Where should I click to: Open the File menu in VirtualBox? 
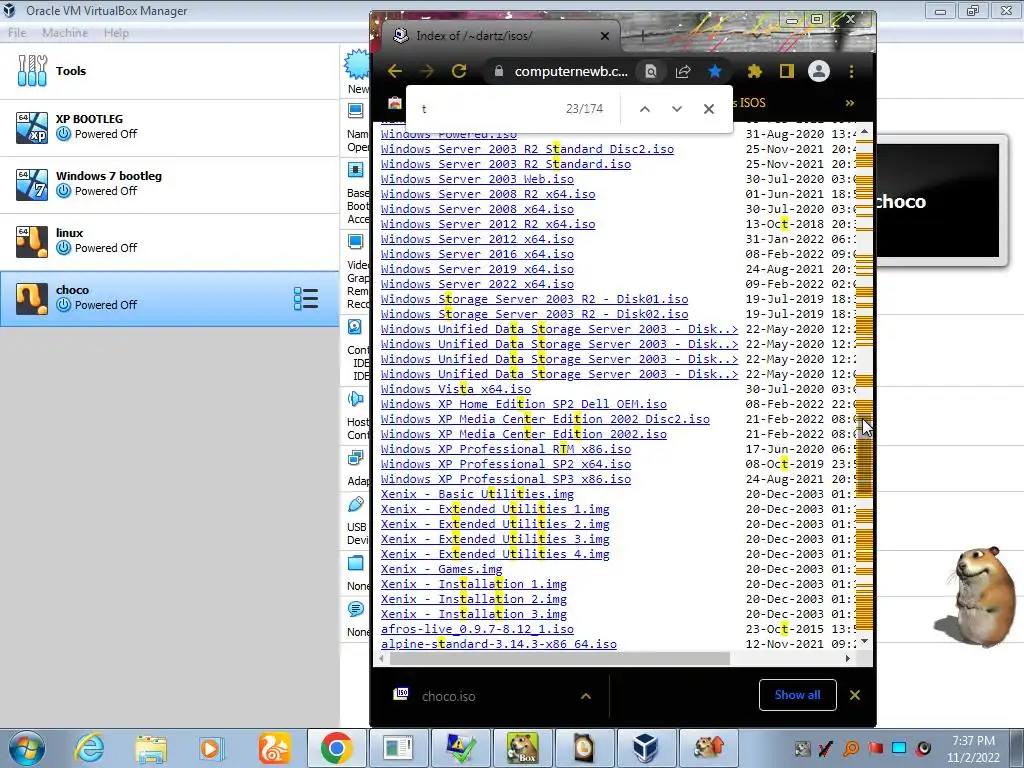pos(17,33)
